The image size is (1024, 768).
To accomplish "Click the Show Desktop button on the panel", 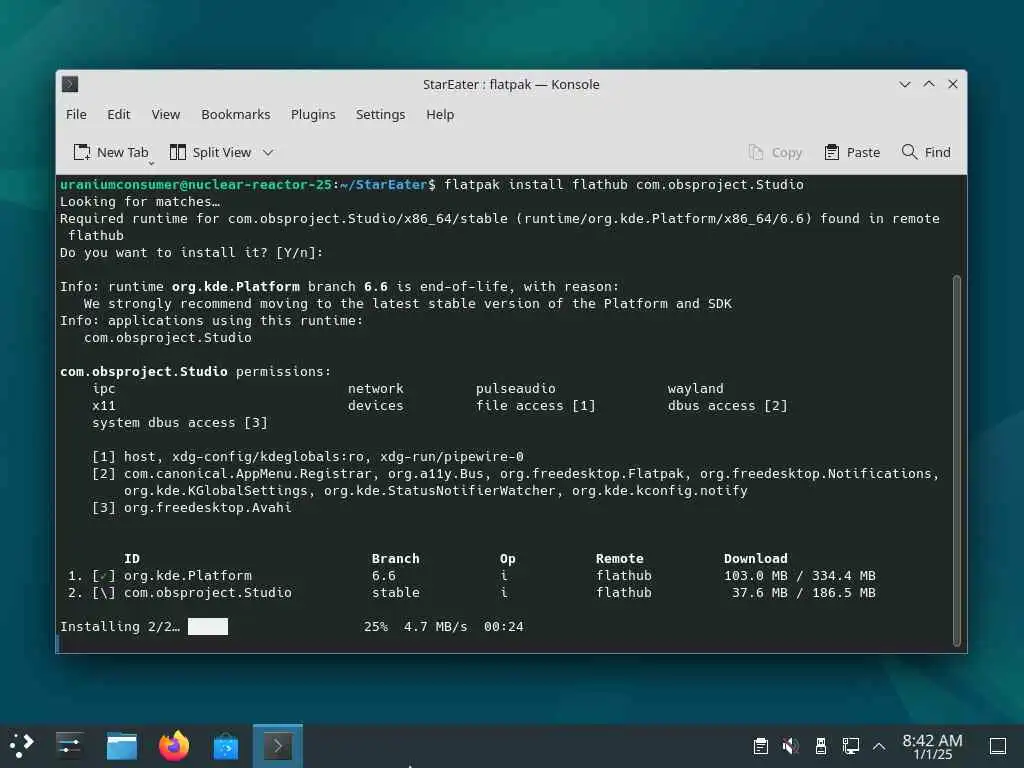I will 997,746.
